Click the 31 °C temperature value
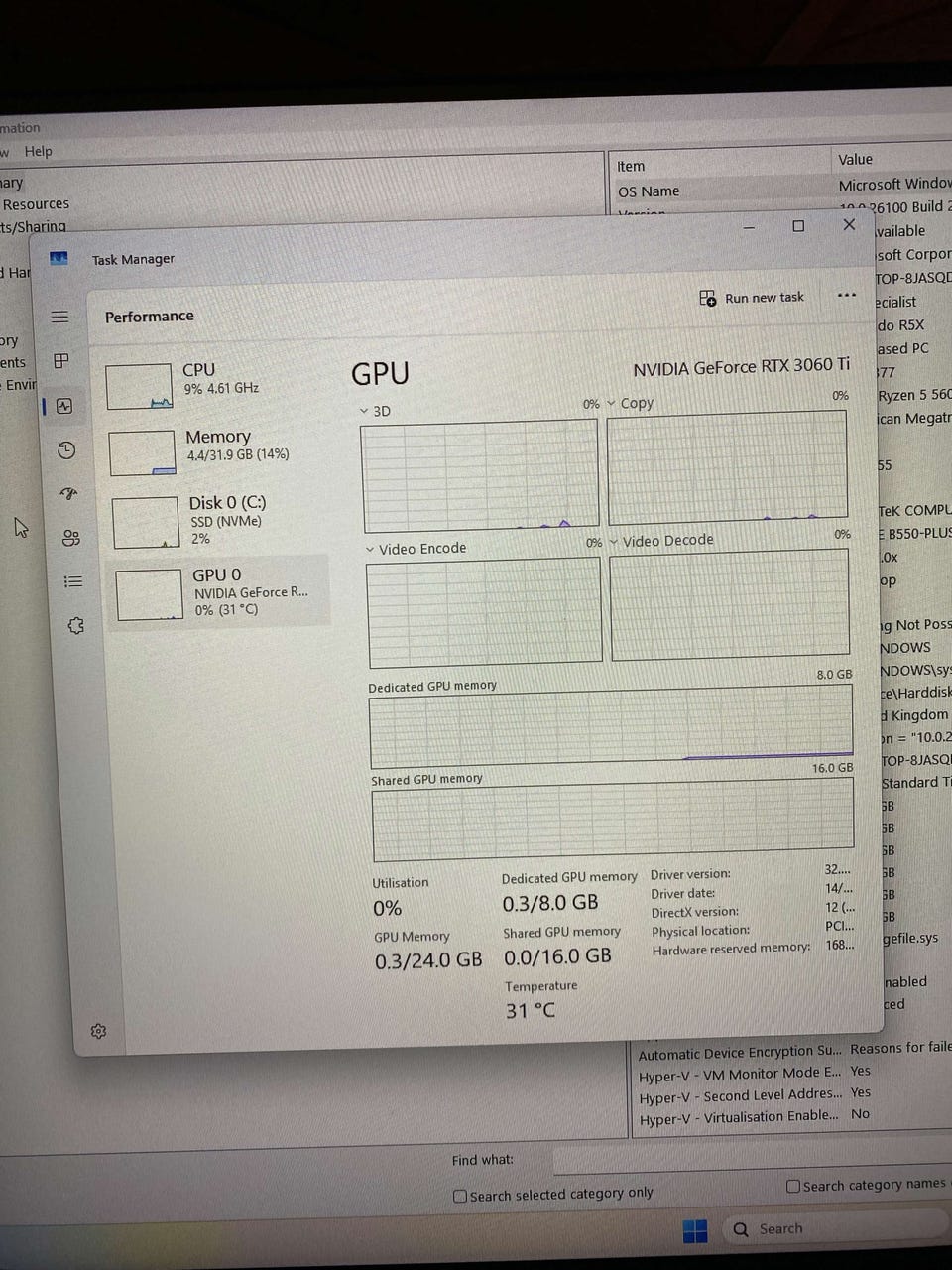This screenshot has width=952, height=1270. tap(531, 1011)
